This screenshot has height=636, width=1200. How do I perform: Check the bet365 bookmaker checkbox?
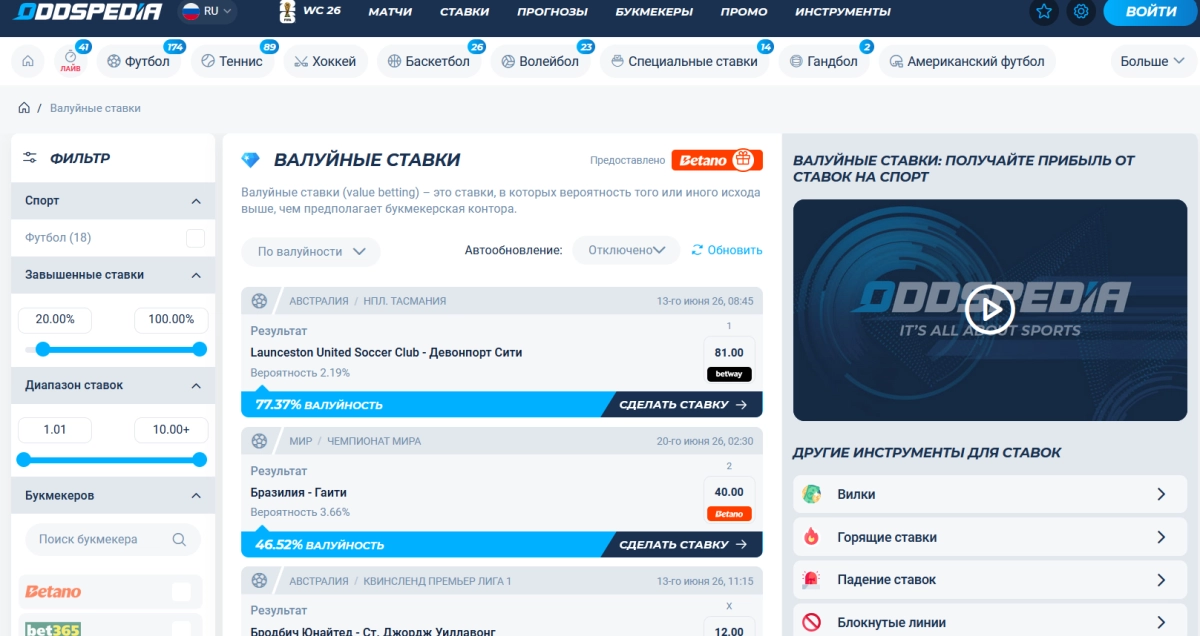click(181, 629)
